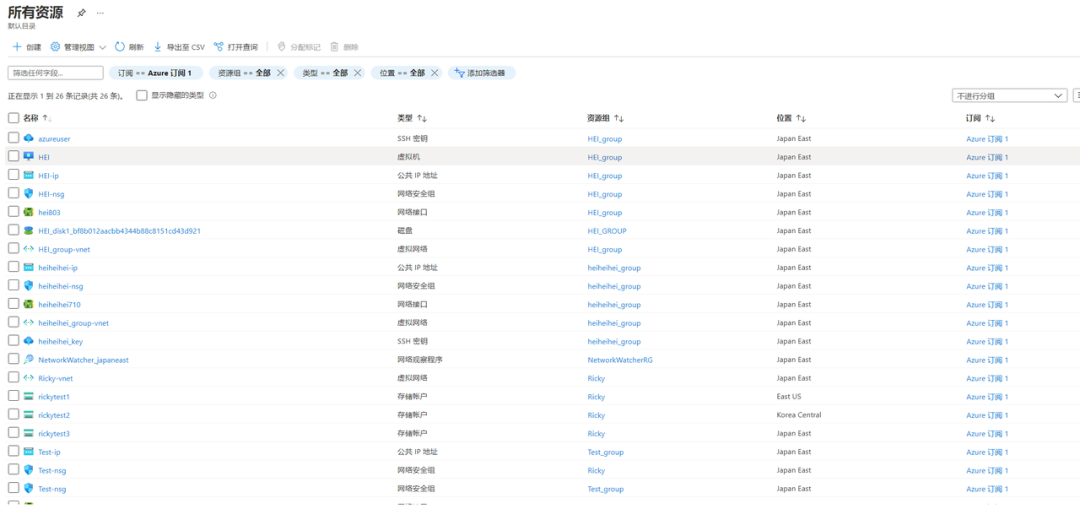Screen dimensions: 1080x509
Task: Remove the 资源组 == 全部 filter
Action: click(x=280, y=72)
